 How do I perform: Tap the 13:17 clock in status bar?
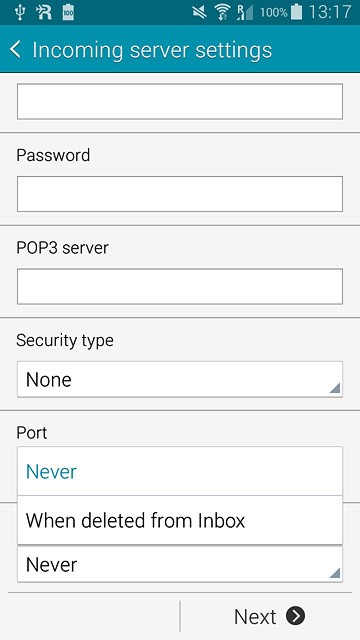(329, 12)
